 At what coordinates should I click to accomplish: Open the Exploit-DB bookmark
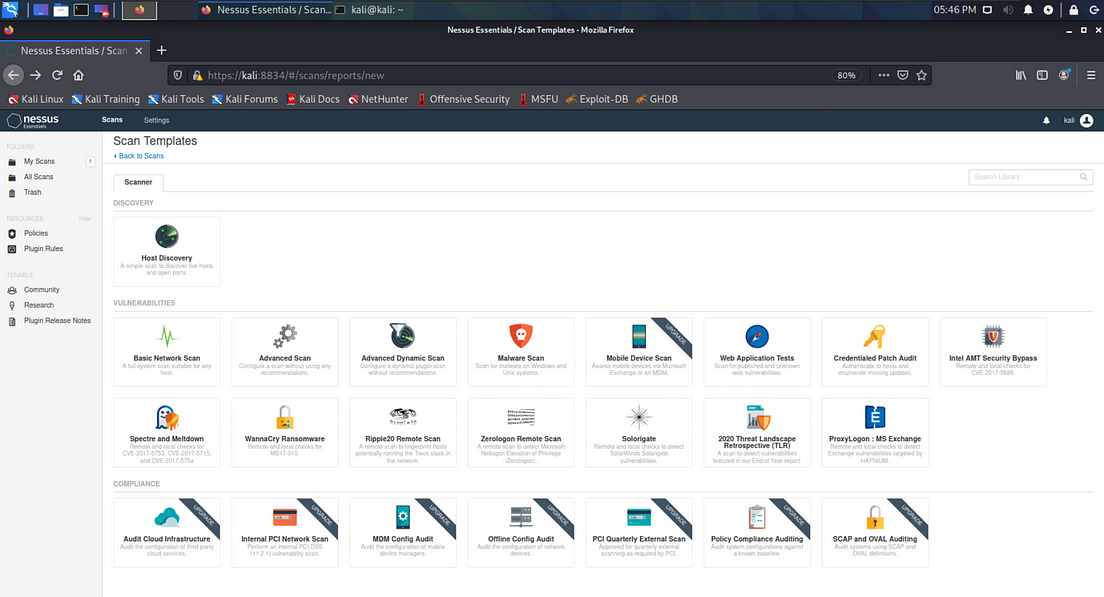click(x=596, y=99)
